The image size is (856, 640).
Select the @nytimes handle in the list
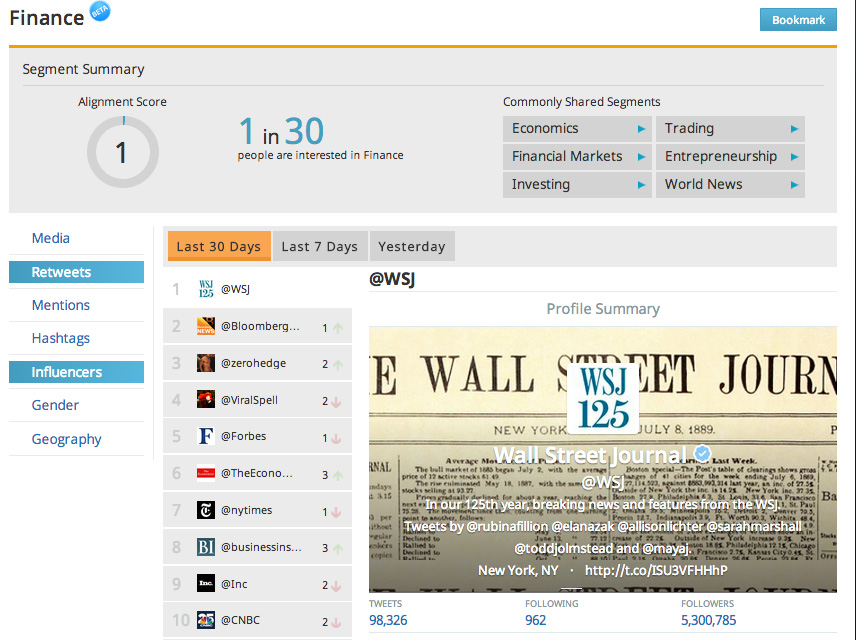(x=246, y=510)
